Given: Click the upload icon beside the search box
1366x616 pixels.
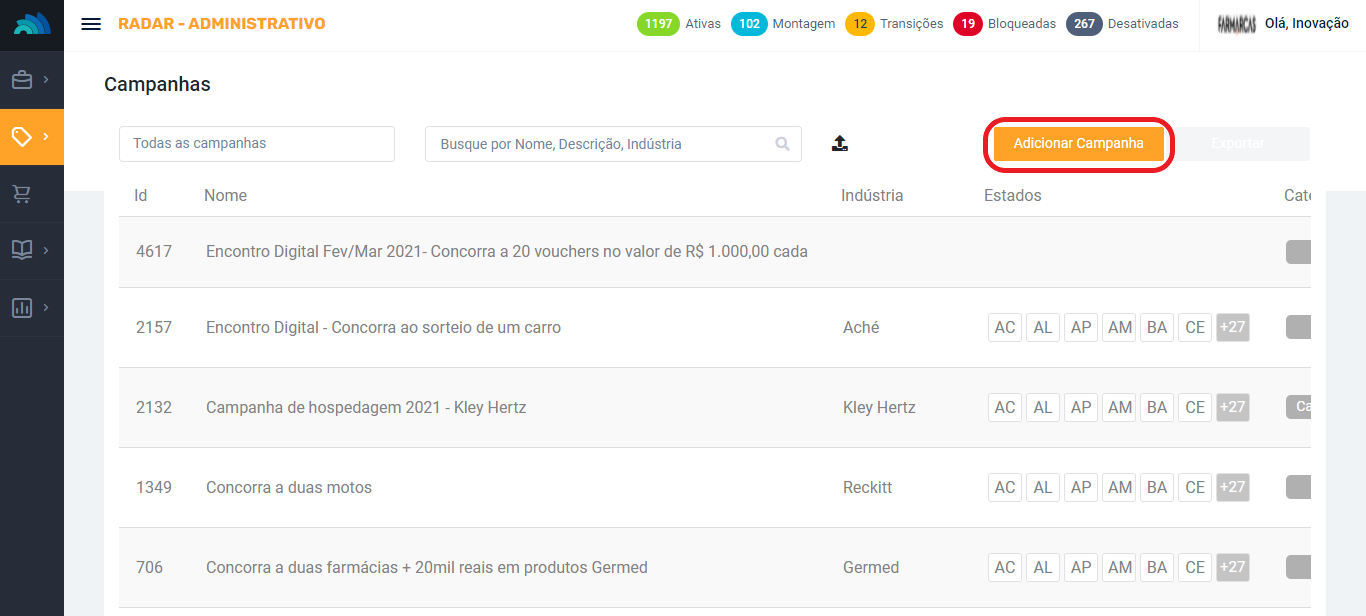Looking at the screenshot, I should (x=840, y=144).
